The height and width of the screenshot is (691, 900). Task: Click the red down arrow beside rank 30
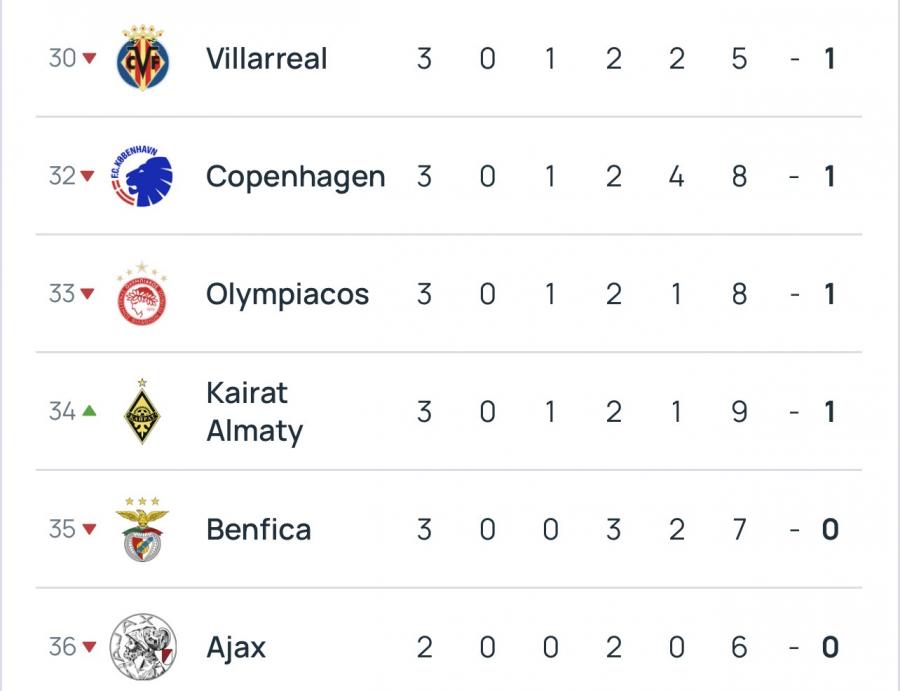click(x=89, y=59)
